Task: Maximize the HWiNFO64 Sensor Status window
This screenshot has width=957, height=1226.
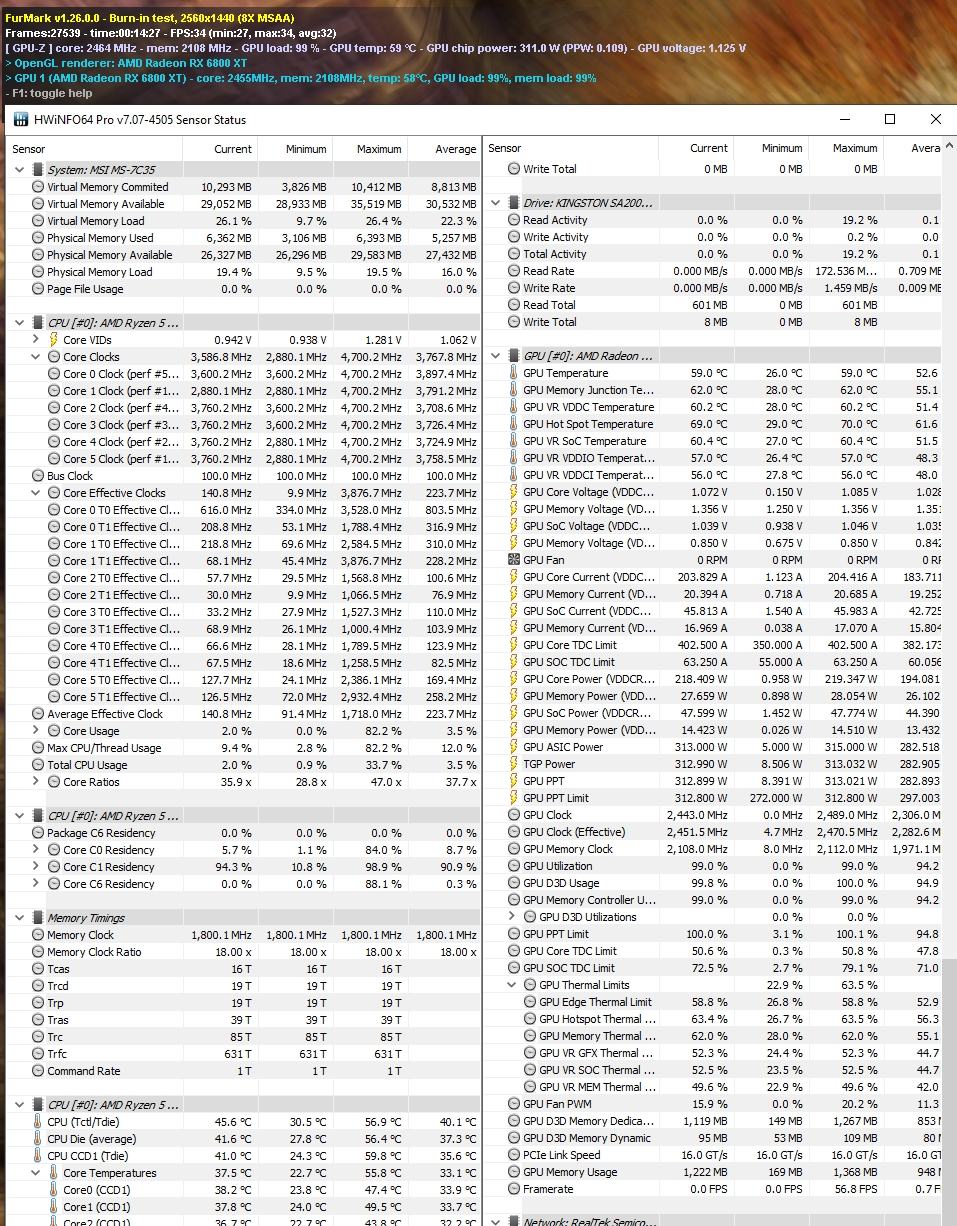Action: (890, 119)
